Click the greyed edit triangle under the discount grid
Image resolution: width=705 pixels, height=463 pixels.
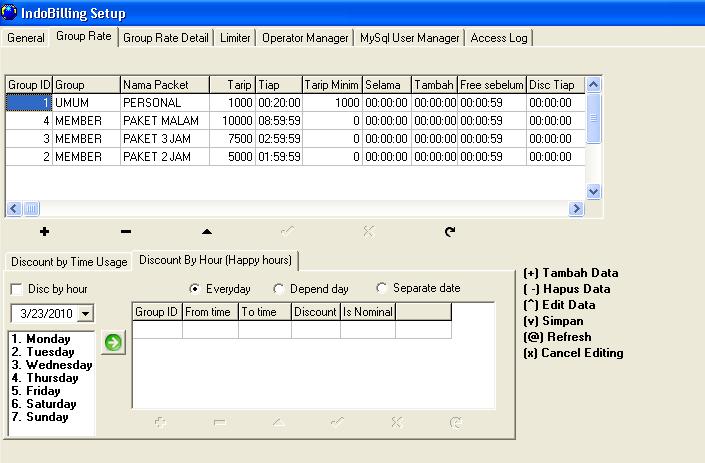click(279, 422)
